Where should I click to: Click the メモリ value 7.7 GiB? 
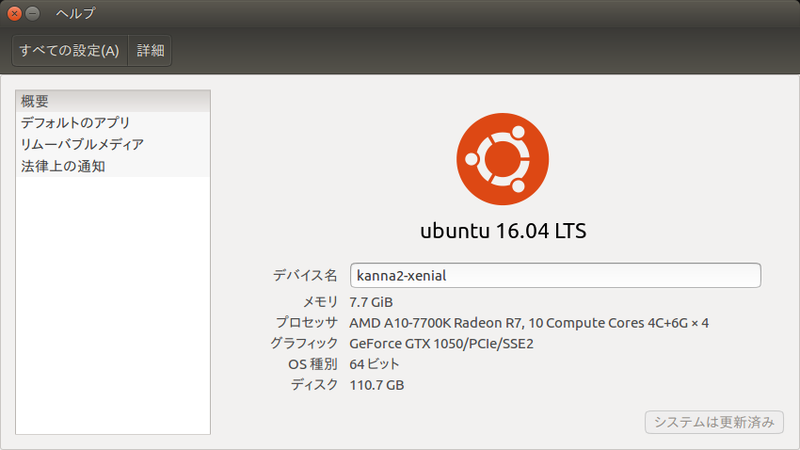(371, 302)
